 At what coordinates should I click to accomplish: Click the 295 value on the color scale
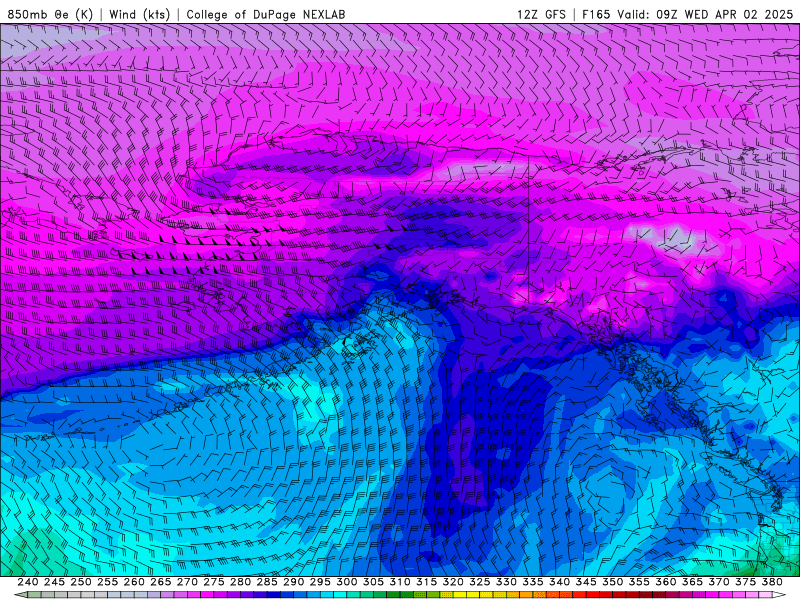tap(320, 582)
